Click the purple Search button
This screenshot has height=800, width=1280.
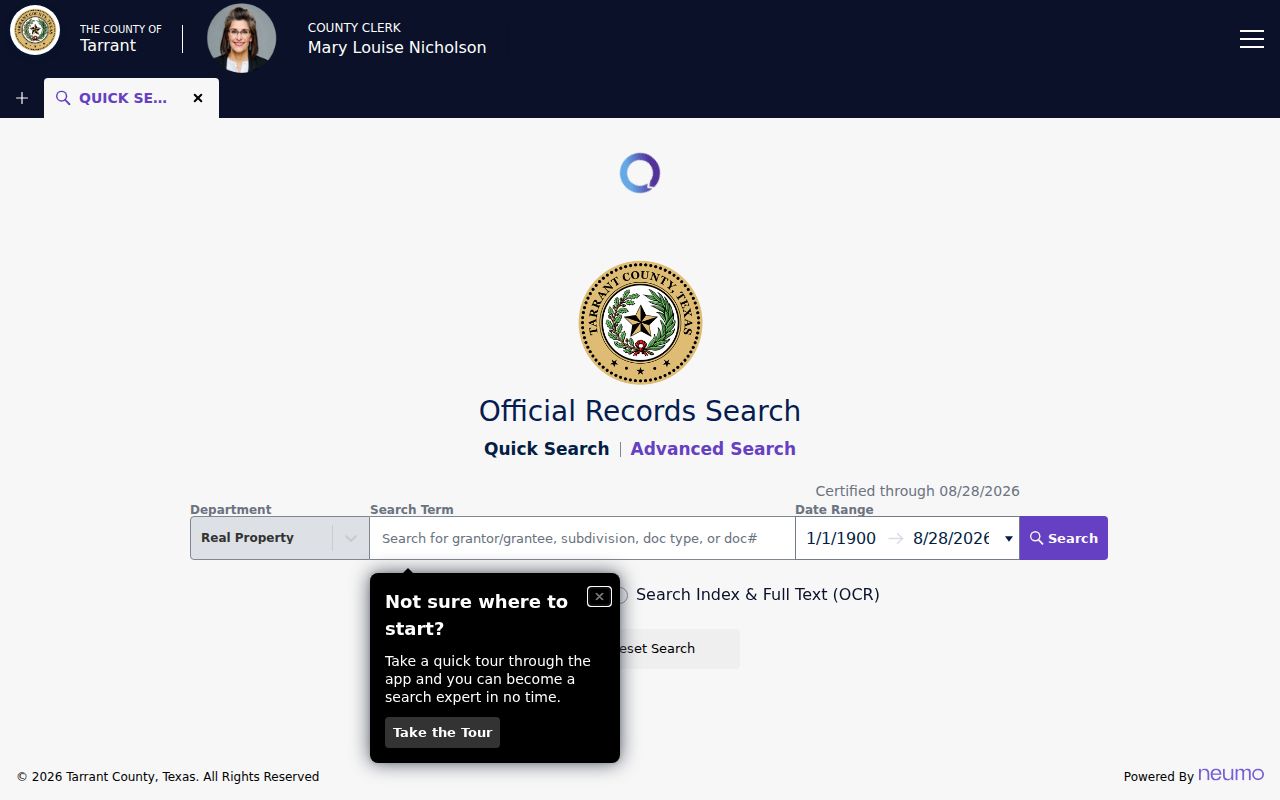click(1064, 538)
